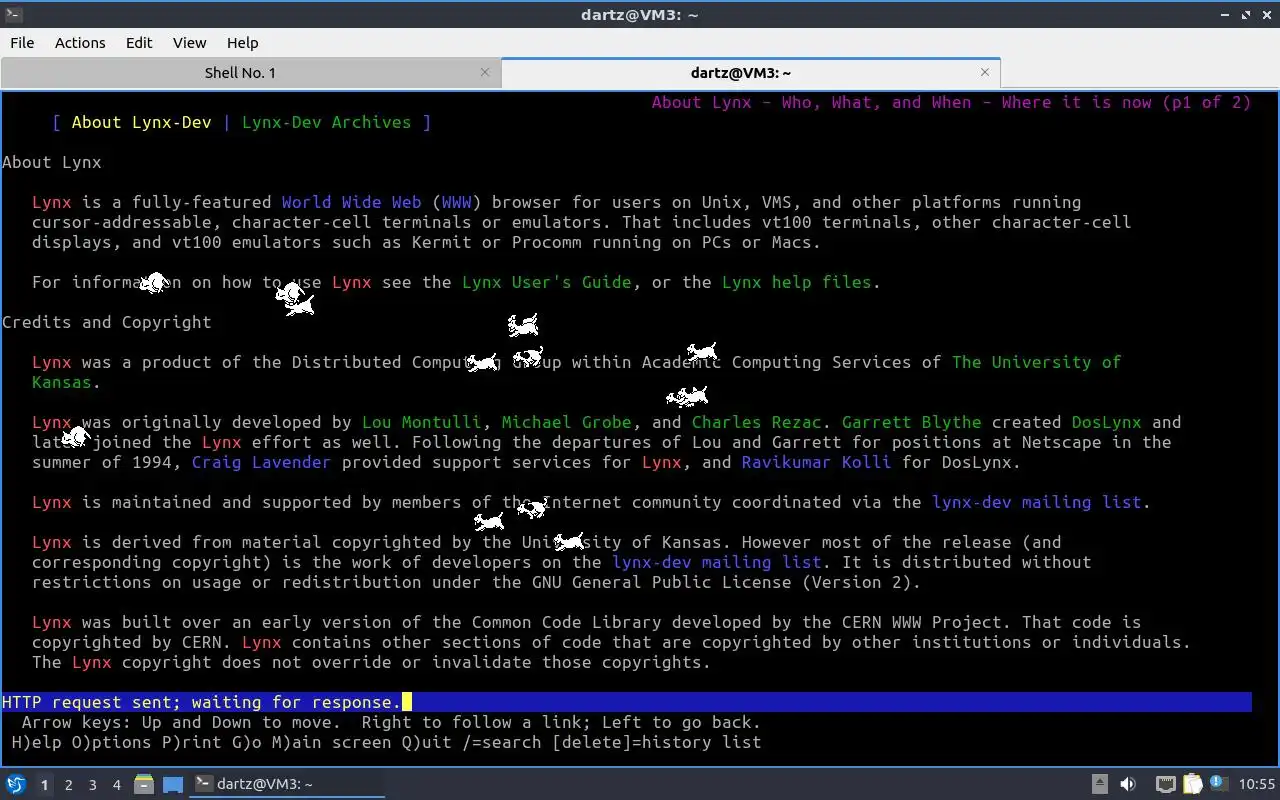Image resolution: width=1280 pixels, height=800 pixels.
Task: Follow the About Lynx-Dev link
Action: coord(141,122)
